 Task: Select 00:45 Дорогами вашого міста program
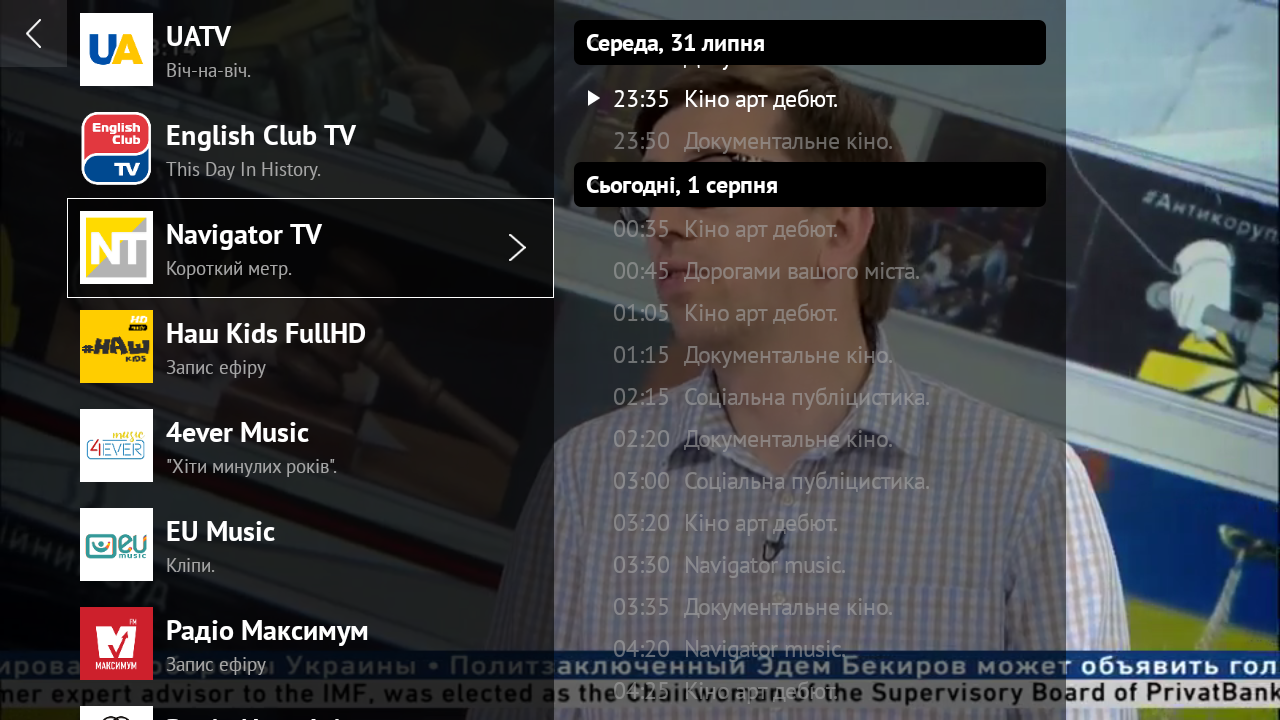click(766, 271)
